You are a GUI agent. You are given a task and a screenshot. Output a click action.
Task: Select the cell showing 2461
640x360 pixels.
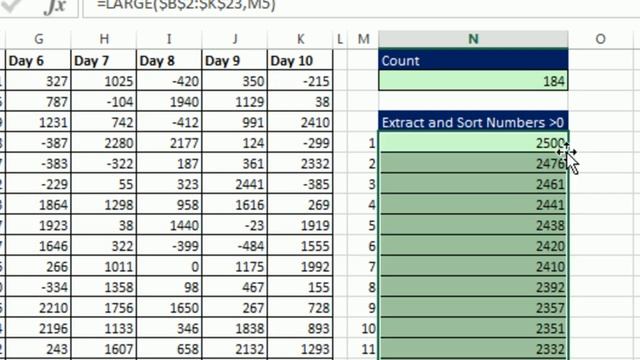(473, 184)
